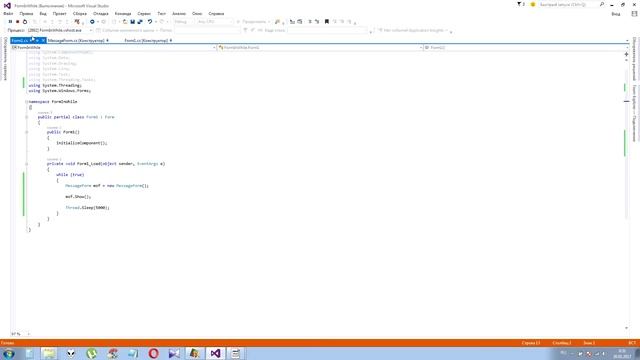Open the class navigation dropdown FormInWhile.Form1
640x360 pixels.
click(320, 48)
